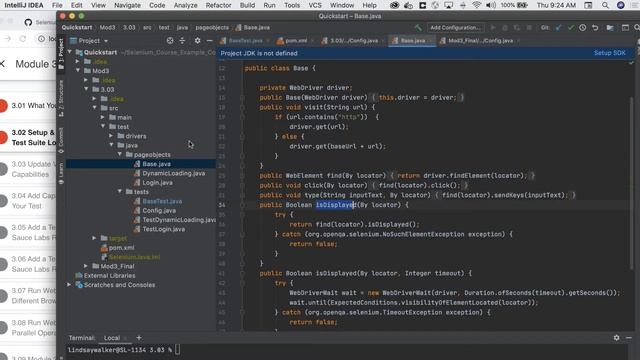The image size is (640, 360).
Task: Click the Search Everywhere magnifier icon
Action: pyautogui.click(x=637, y=28)
